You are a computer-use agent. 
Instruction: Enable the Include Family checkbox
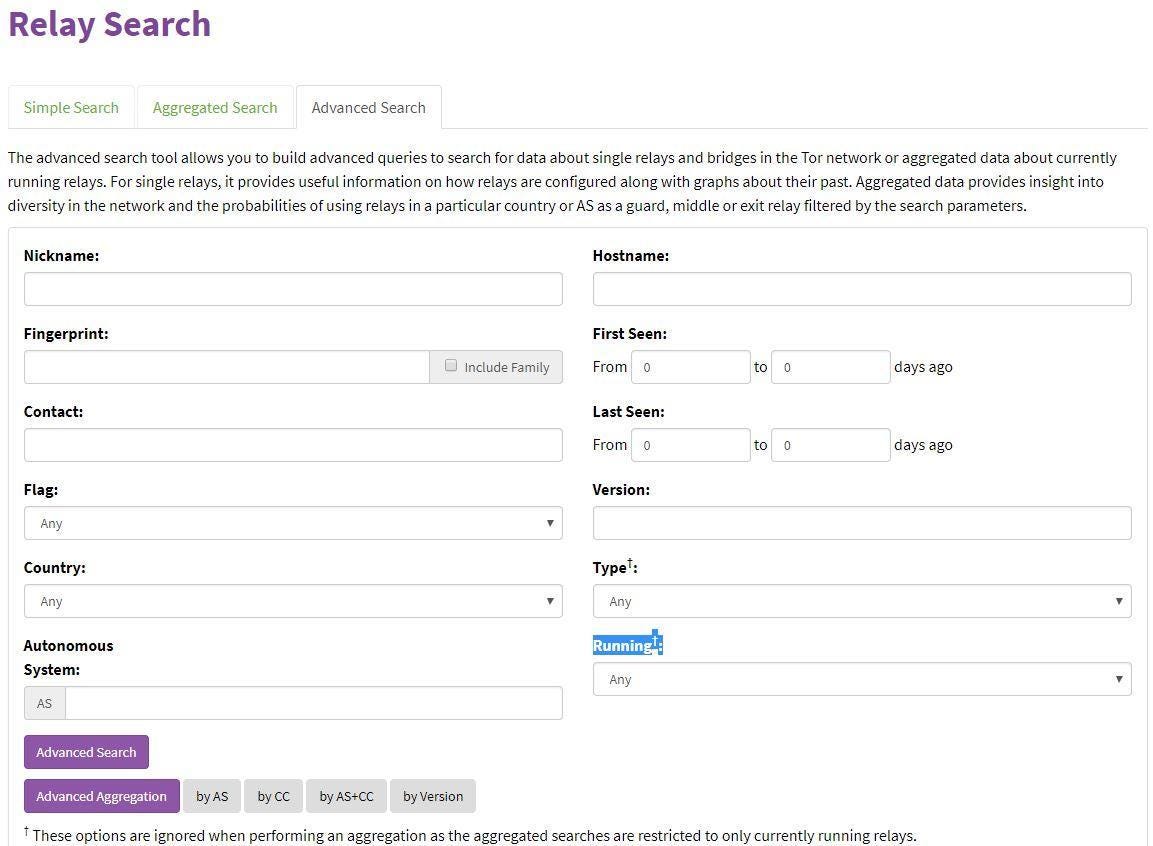(x=451, y=366)
